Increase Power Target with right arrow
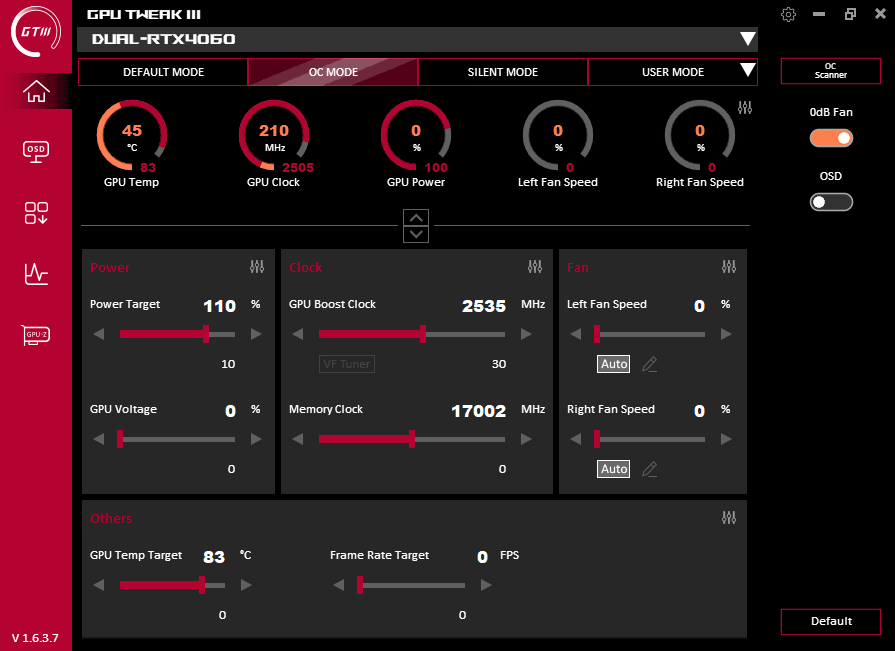 [x=256, y=334]
